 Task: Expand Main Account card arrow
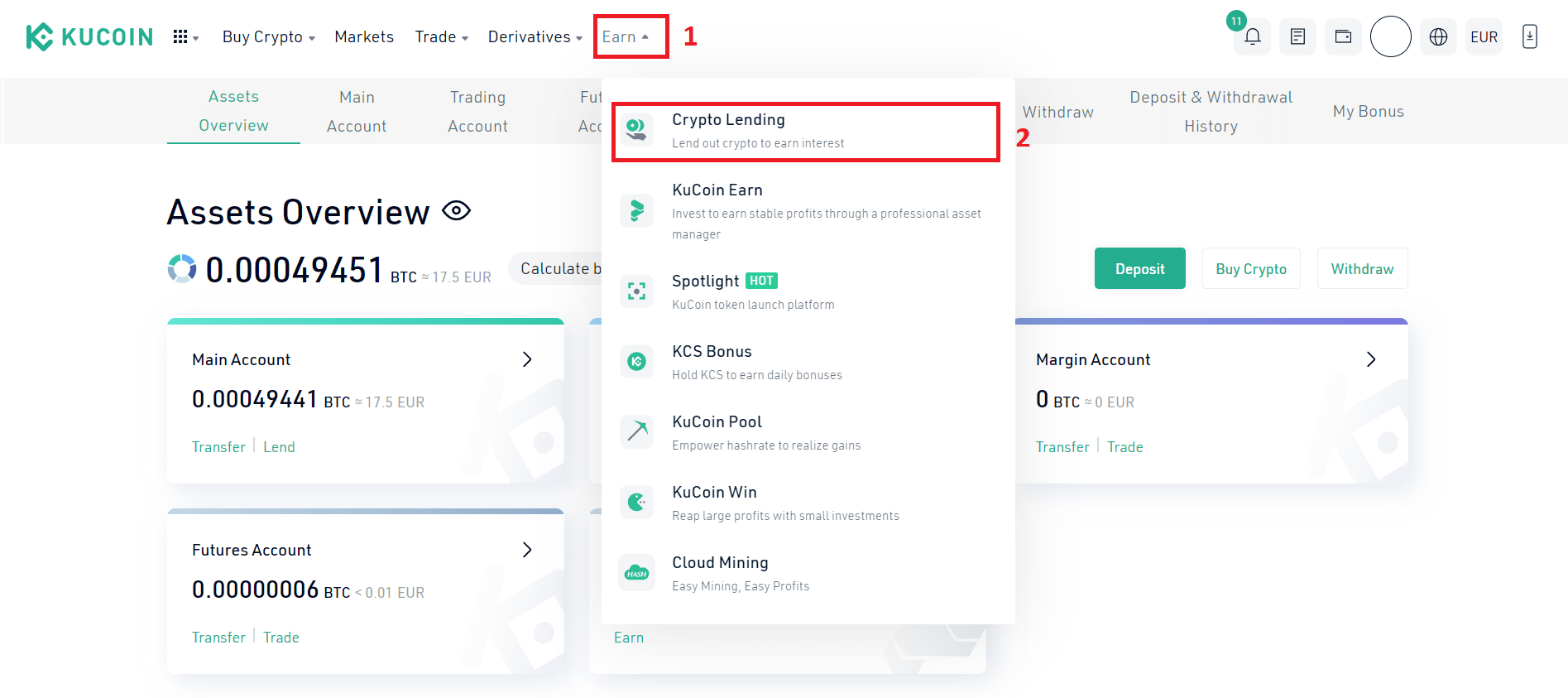point(527,359)
